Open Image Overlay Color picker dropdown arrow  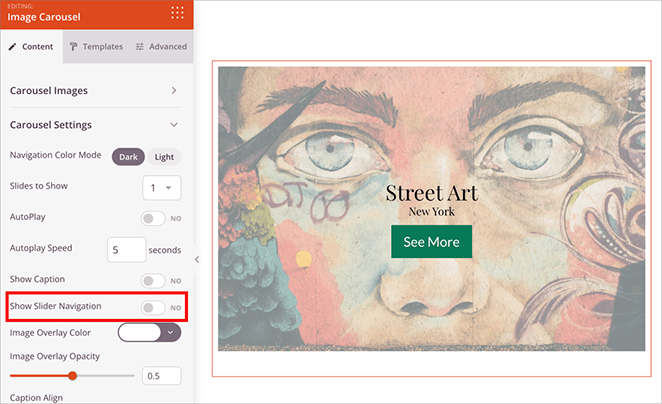tap(171, 332)
